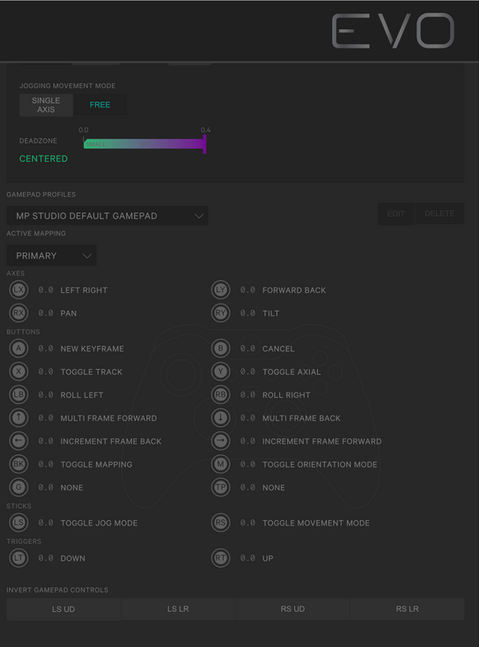Click the D-pad right arrow icon

221,441
